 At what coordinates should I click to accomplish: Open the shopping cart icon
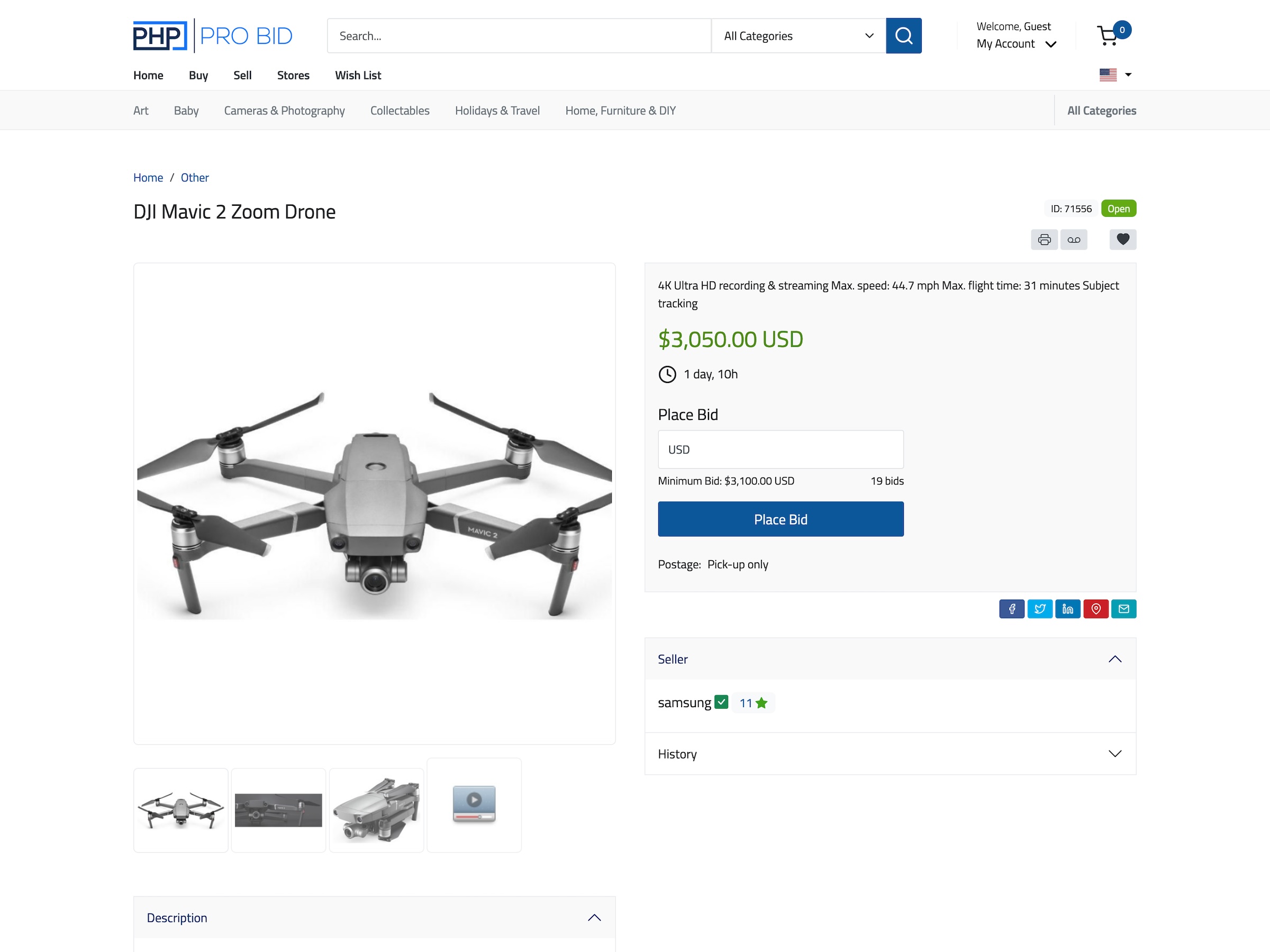(1108, 35)
